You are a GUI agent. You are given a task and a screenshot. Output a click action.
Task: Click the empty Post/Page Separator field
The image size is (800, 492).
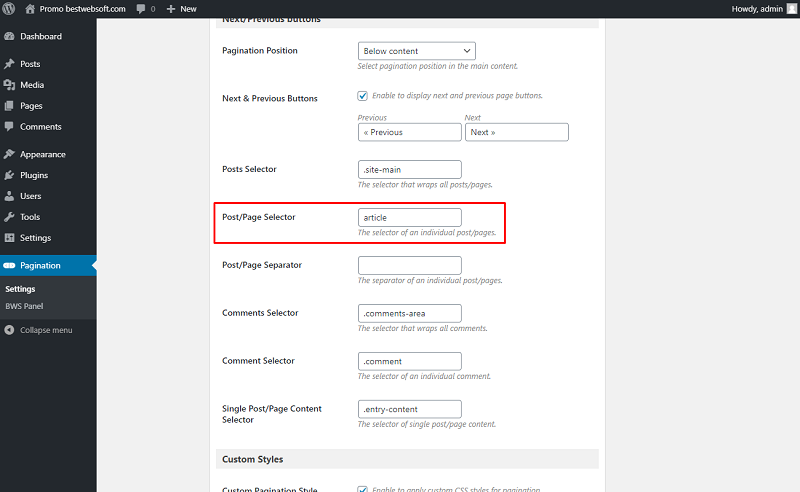410,265
